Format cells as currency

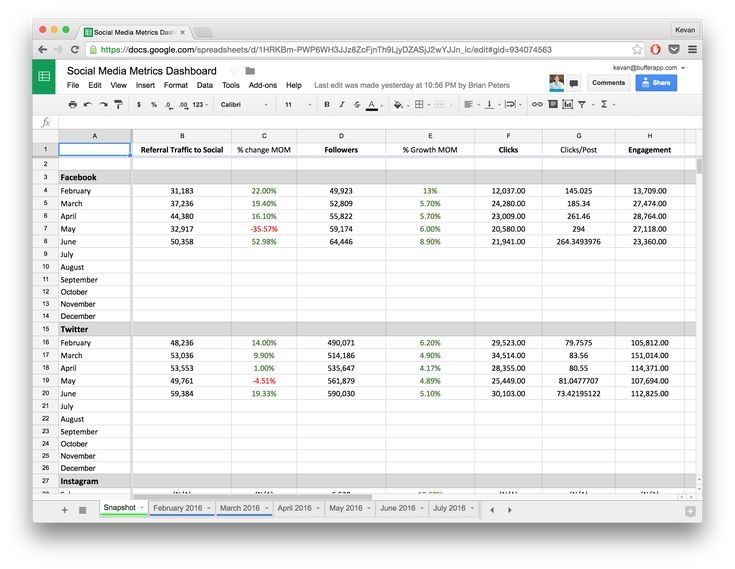coord(139,105)
